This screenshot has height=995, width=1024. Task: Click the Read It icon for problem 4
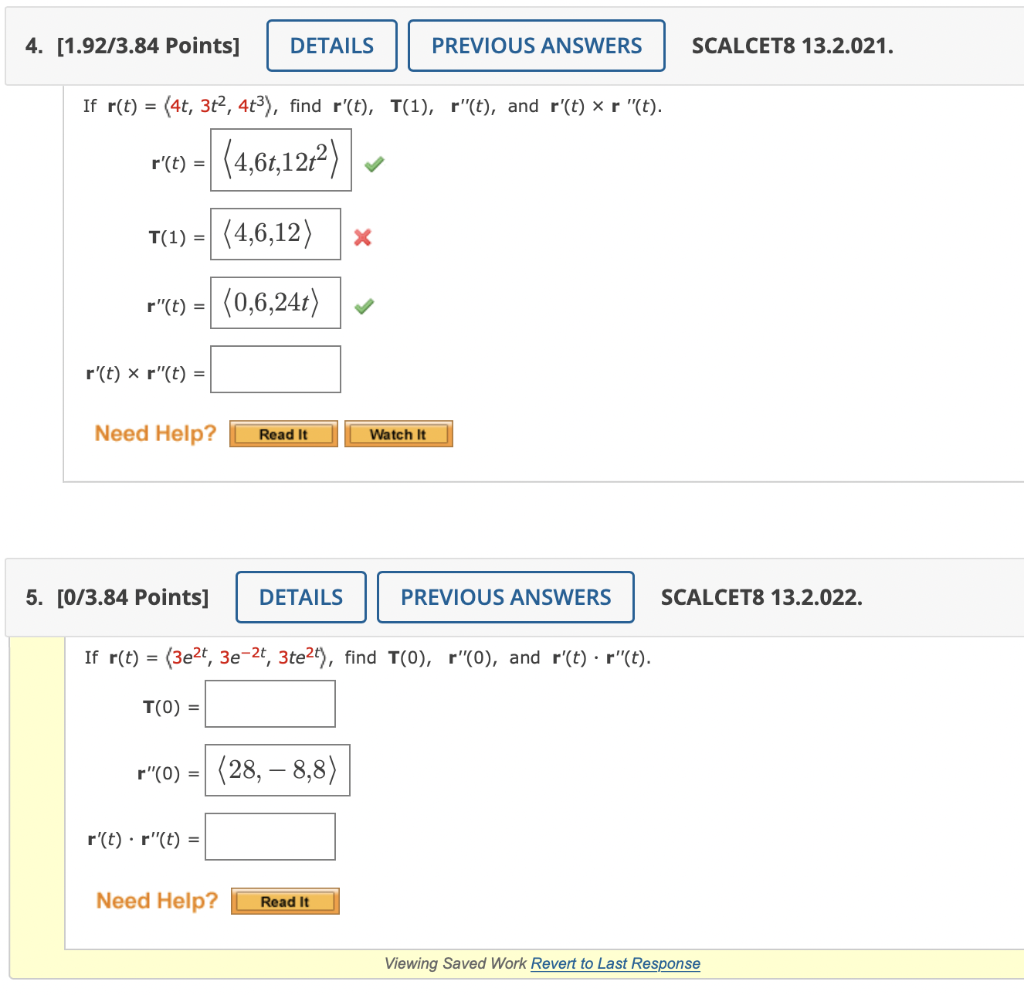tap(283, 433)
